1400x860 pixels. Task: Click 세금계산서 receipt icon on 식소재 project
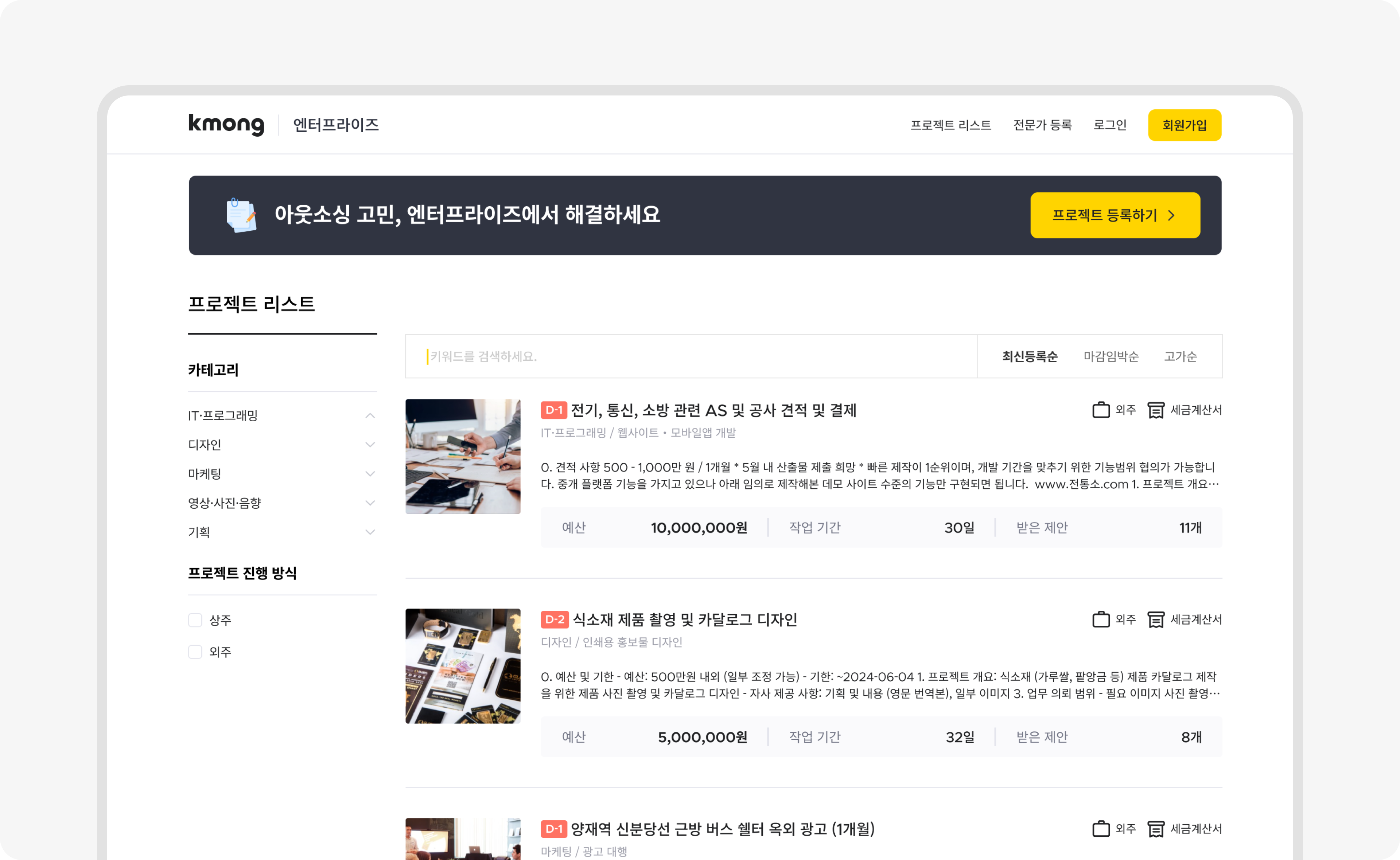[1155, 619]
